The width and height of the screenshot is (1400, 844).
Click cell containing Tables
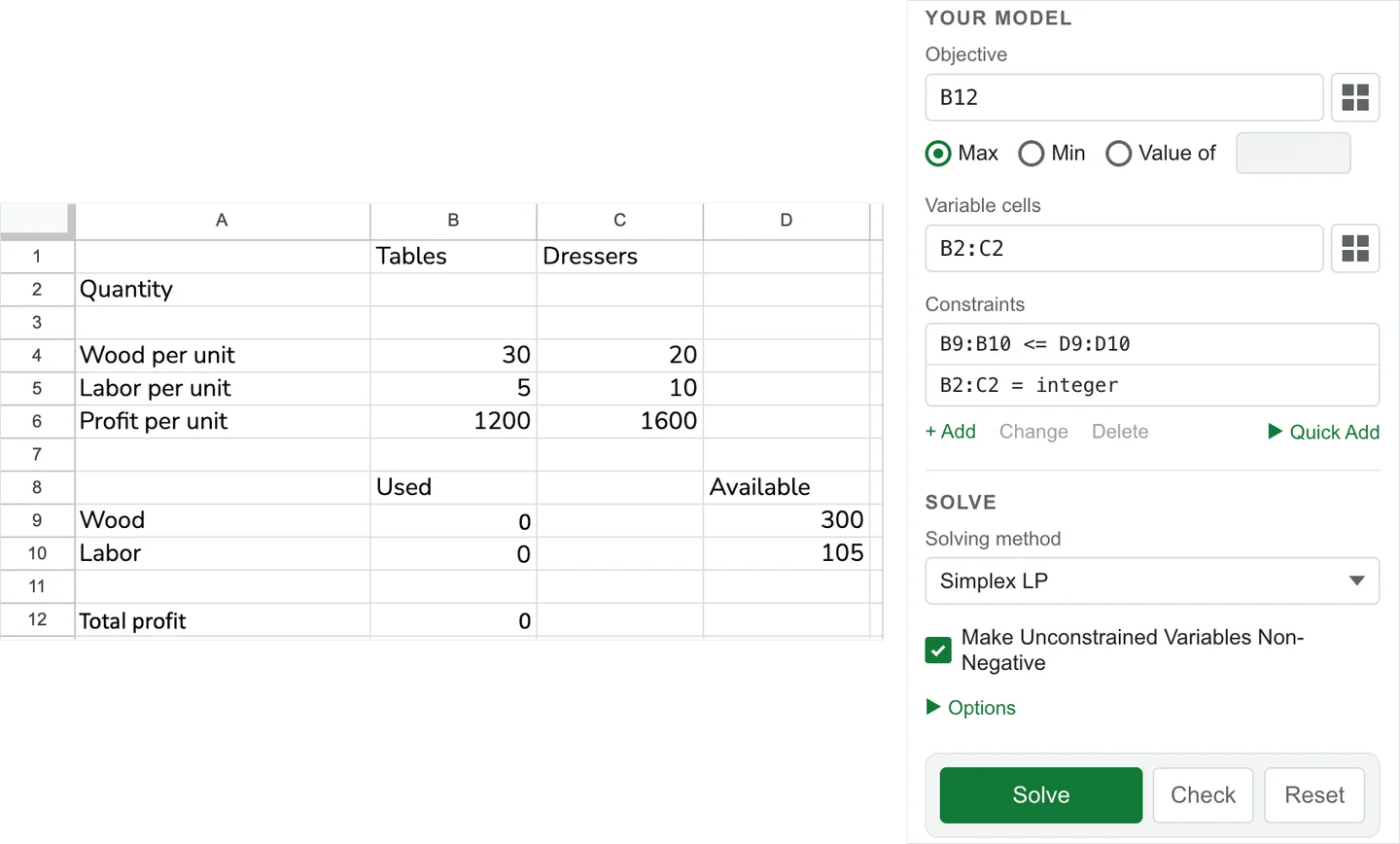tap(453, 257)
